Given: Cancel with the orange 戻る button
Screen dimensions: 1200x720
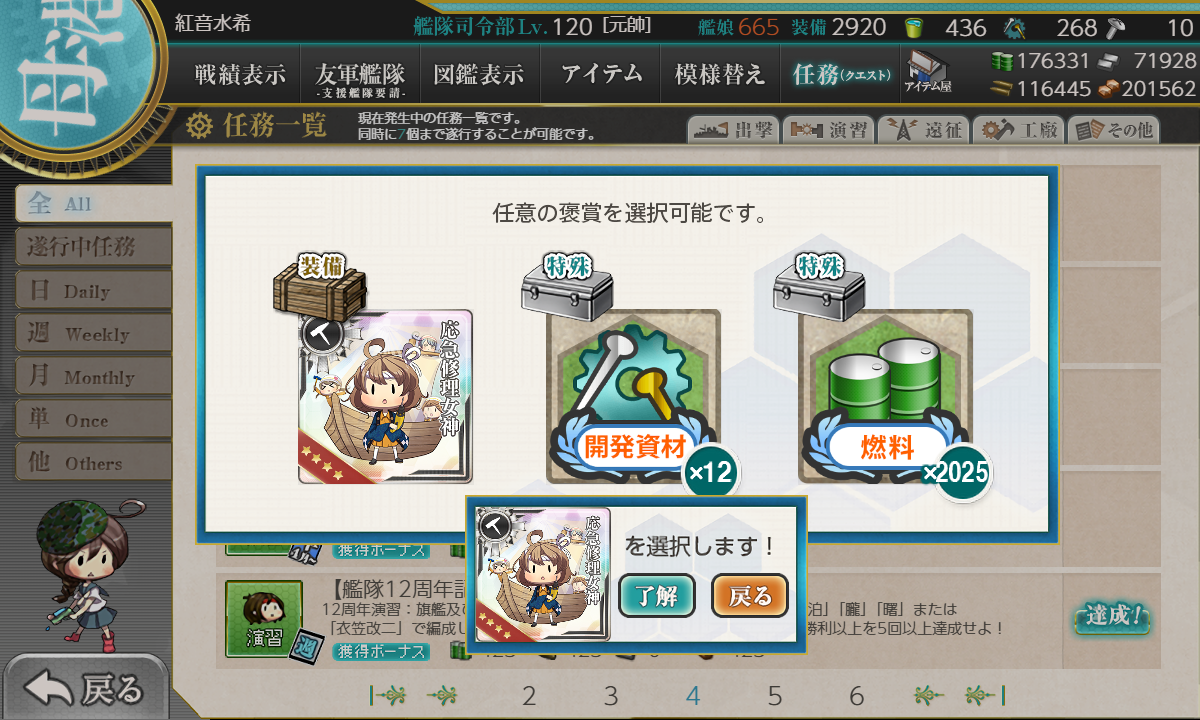Looking at the screenshot, I should click(x=749, y=596).
